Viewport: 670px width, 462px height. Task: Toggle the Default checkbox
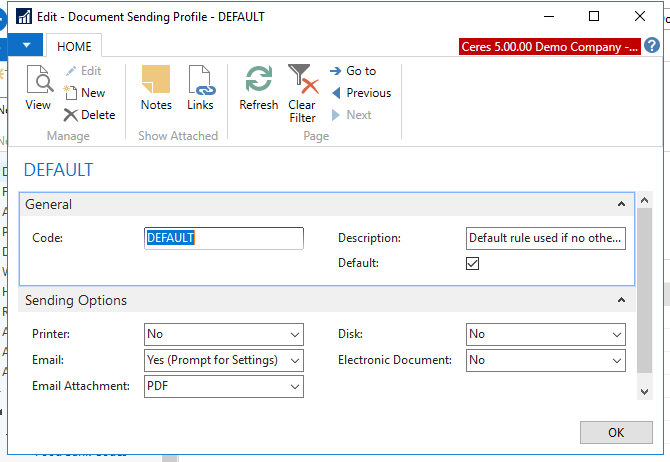(x=473, y=263)
